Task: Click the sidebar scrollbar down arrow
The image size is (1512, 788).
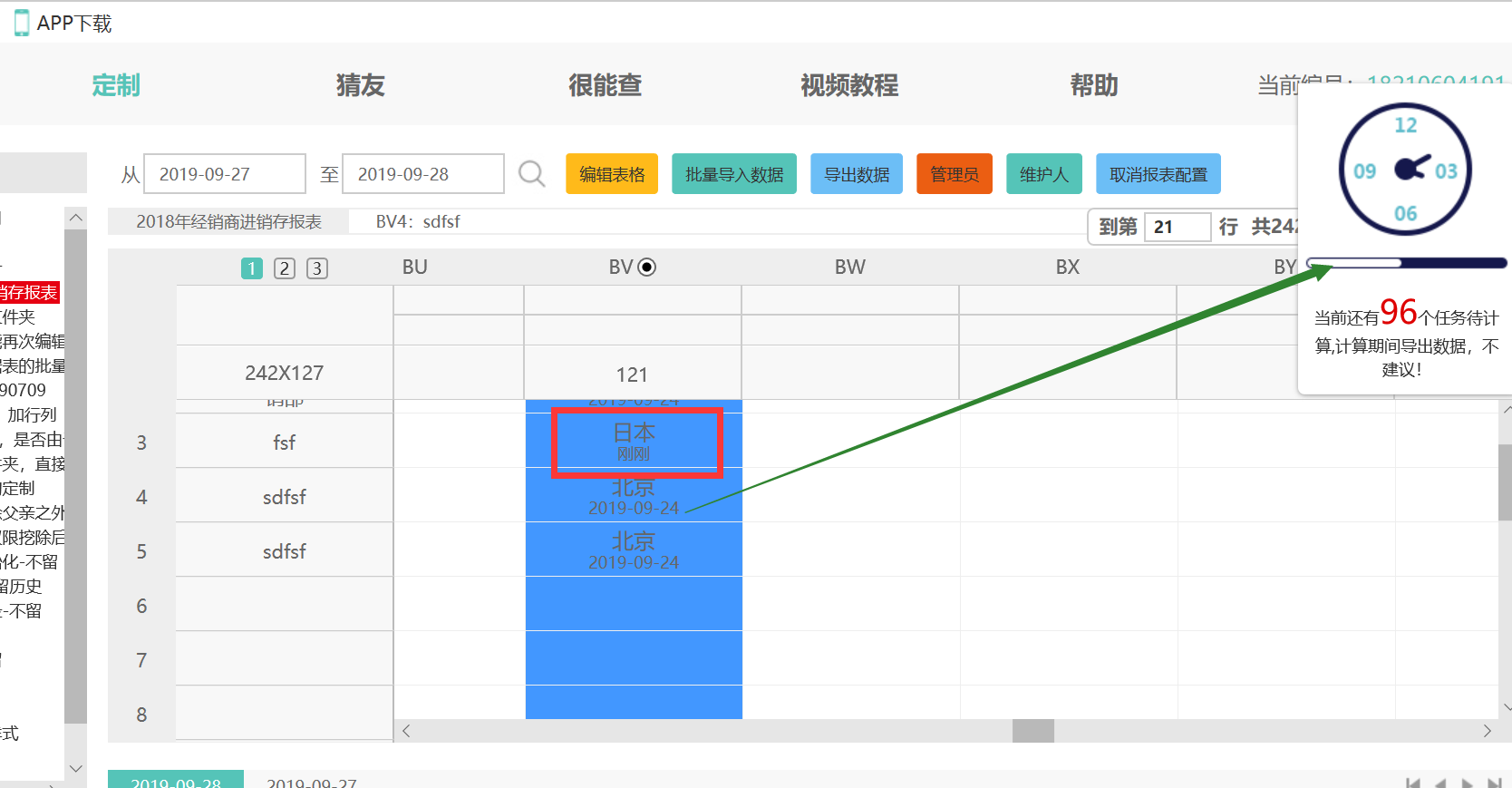Action: click(x=76, y=768)
